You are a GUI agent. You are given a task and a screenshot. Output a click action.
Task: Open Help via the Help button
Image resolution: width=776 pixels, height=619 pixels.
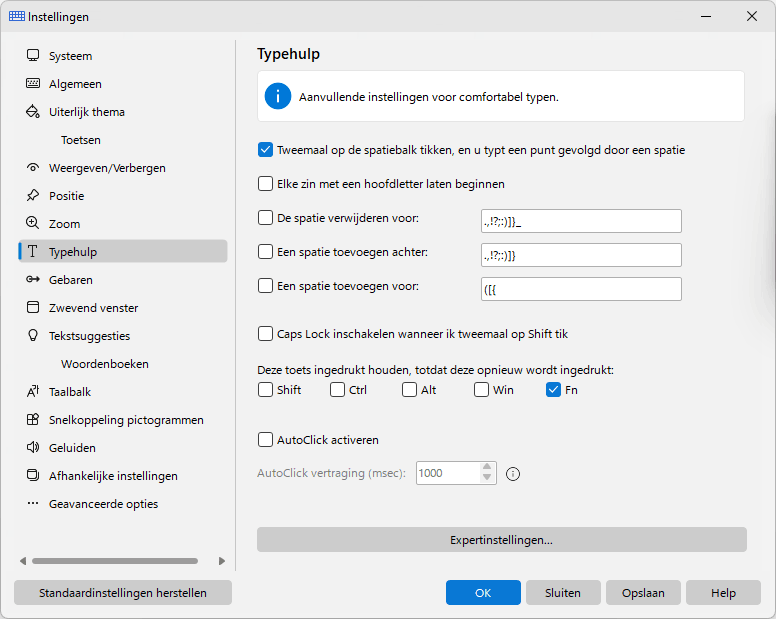[723, 593]
